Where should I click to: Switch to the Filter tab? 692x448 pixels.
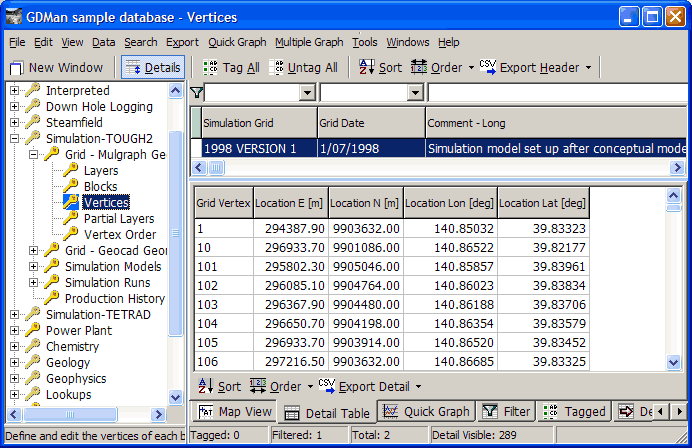tap(507, 412)
